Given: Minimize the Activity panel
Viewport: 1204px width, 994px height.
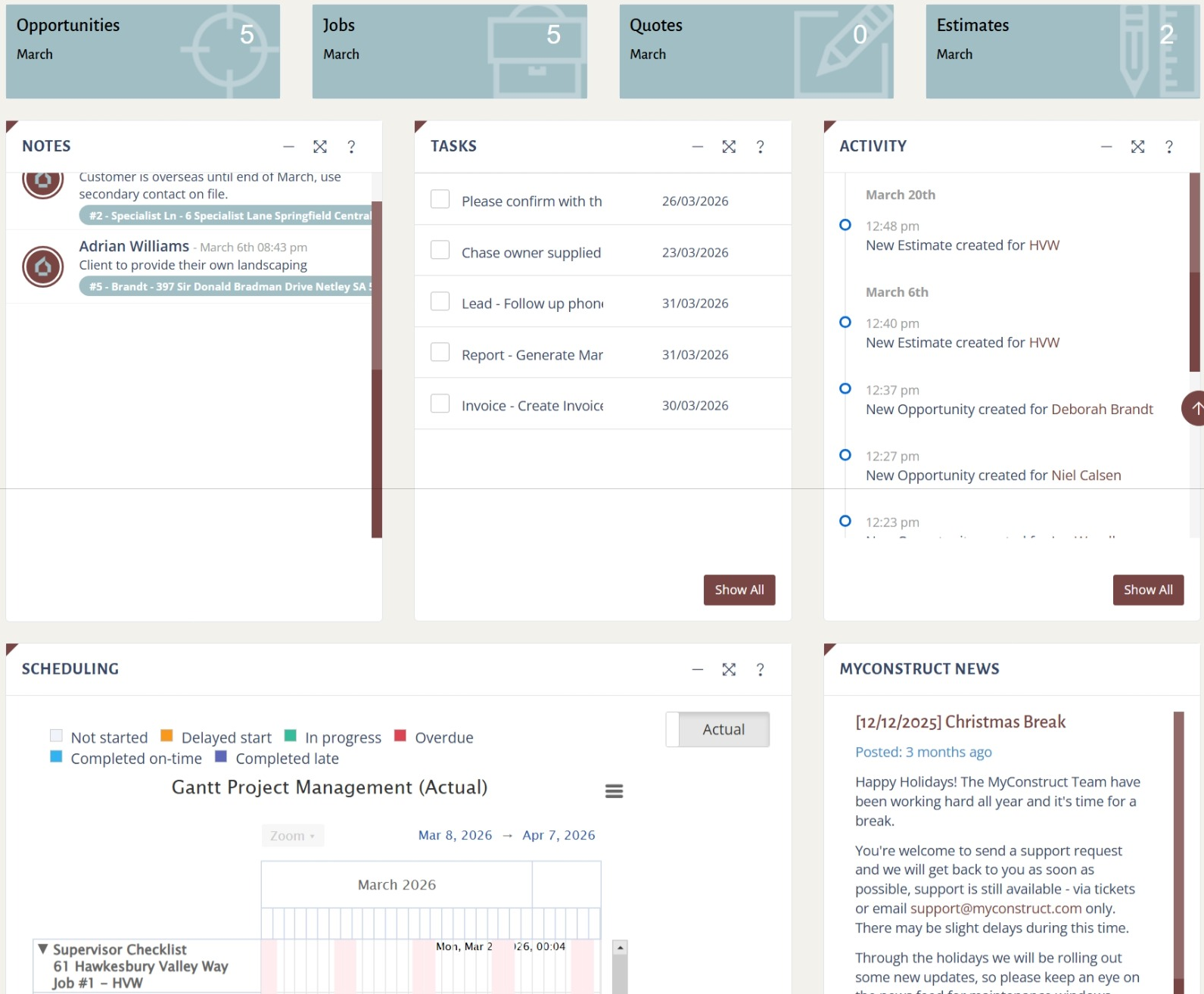Looking at the screenshot, I should pyautogui.click(x=1106, y=147).
